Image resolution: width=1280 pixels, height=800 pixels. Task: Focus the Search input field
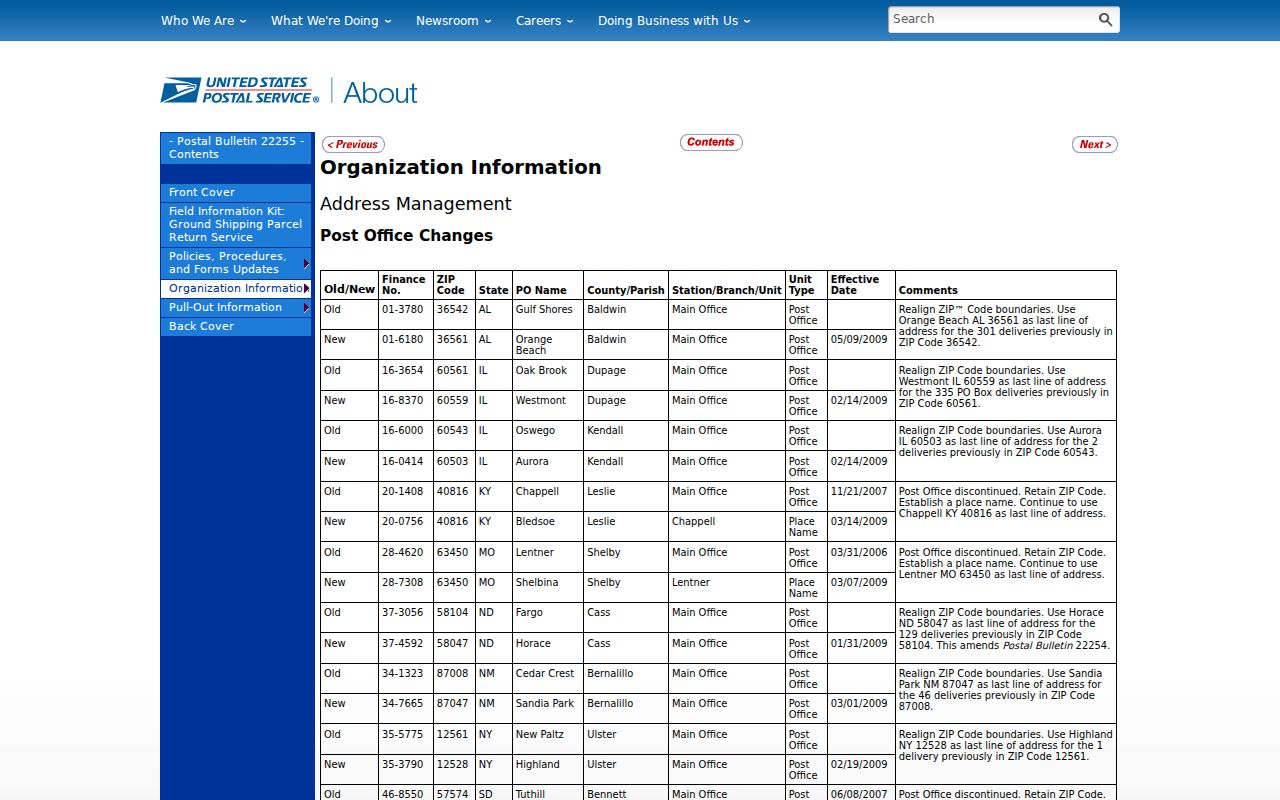point(991,19)
